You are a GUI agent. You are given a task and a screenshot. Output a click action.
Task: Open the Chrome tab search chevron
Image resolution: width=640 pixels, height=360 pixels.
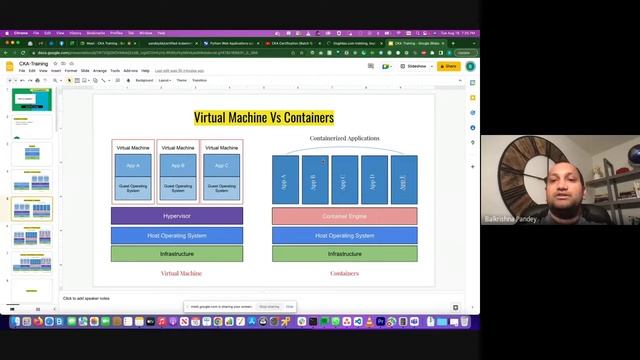474,43
